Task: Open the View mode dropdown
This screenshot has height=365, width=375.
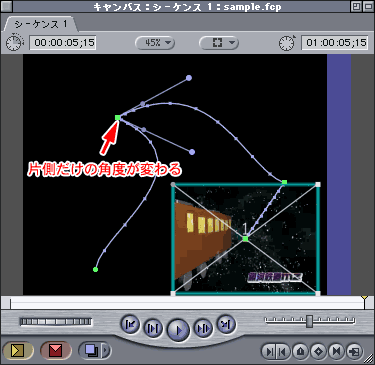Action: pos(219,43)
